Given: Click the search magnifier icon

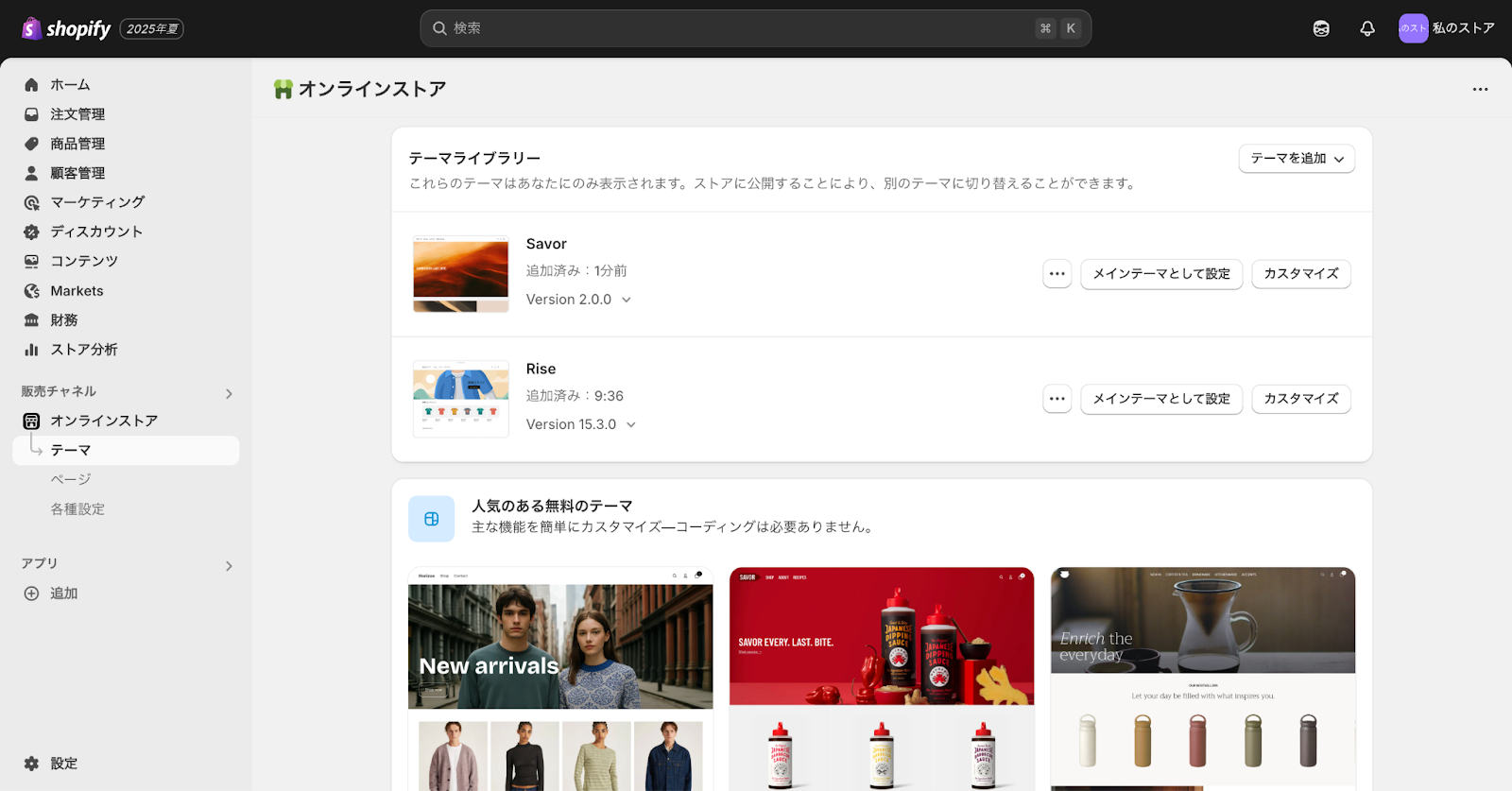Looking at the screenshot, I should click(439, 28).
